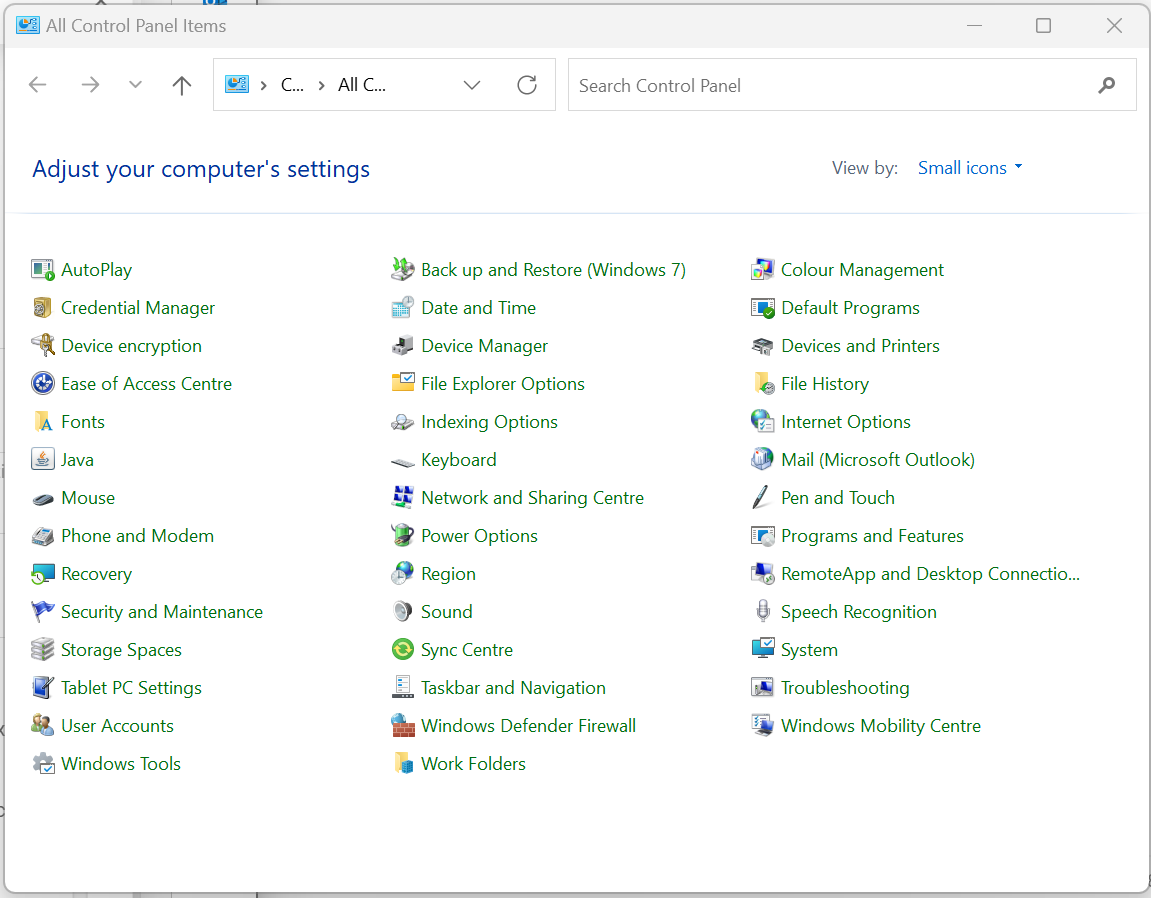Click the Device encryption keys icon
This screenshot has width=1151, height=898.
point(43,346)
